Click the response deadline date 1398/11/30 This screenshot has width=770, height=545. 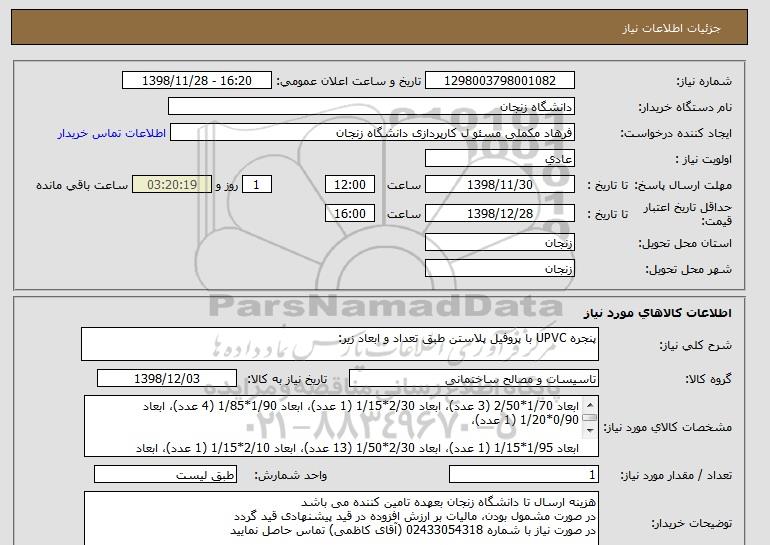(x=499, y=185)
